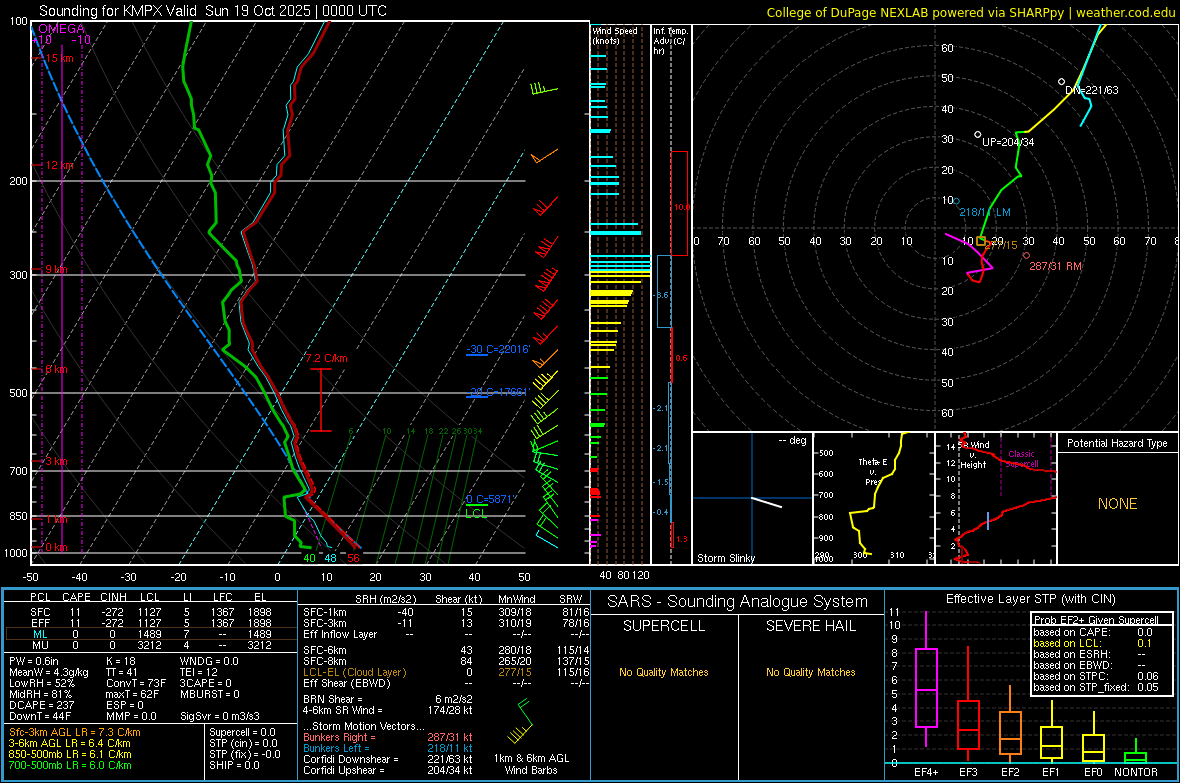The width and height of the screenshot is (1180, 783).
Task: Click the 'Wind Speed (knots)' panel header
Action: (x=615, y=35)
